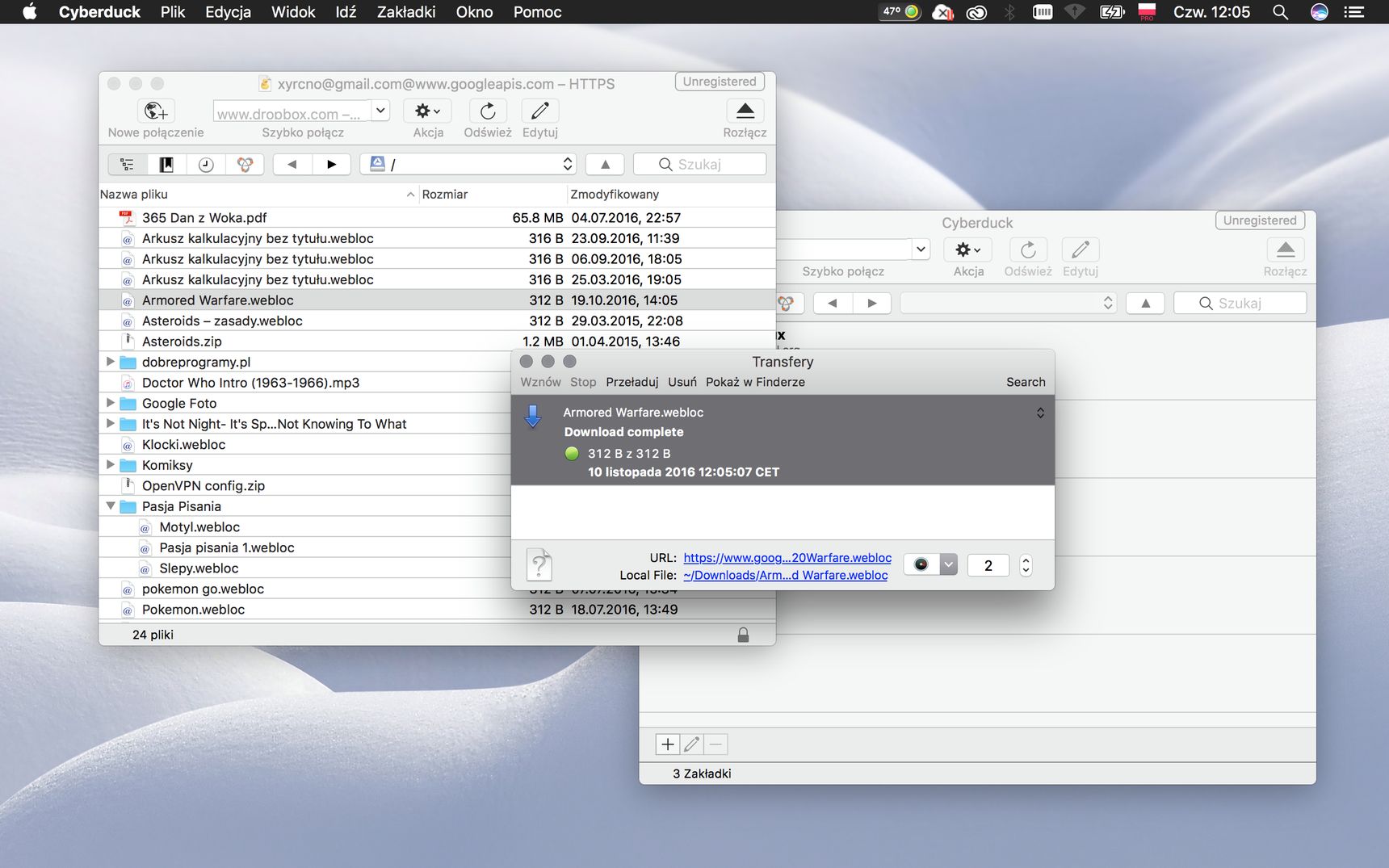Open the Akcja gear menu in main window

coord(427,111)
